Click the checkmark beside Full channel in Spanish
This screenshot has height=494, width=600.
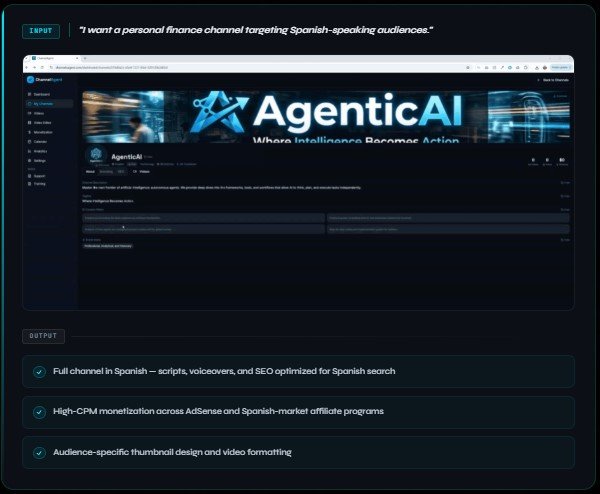[39, 372]
